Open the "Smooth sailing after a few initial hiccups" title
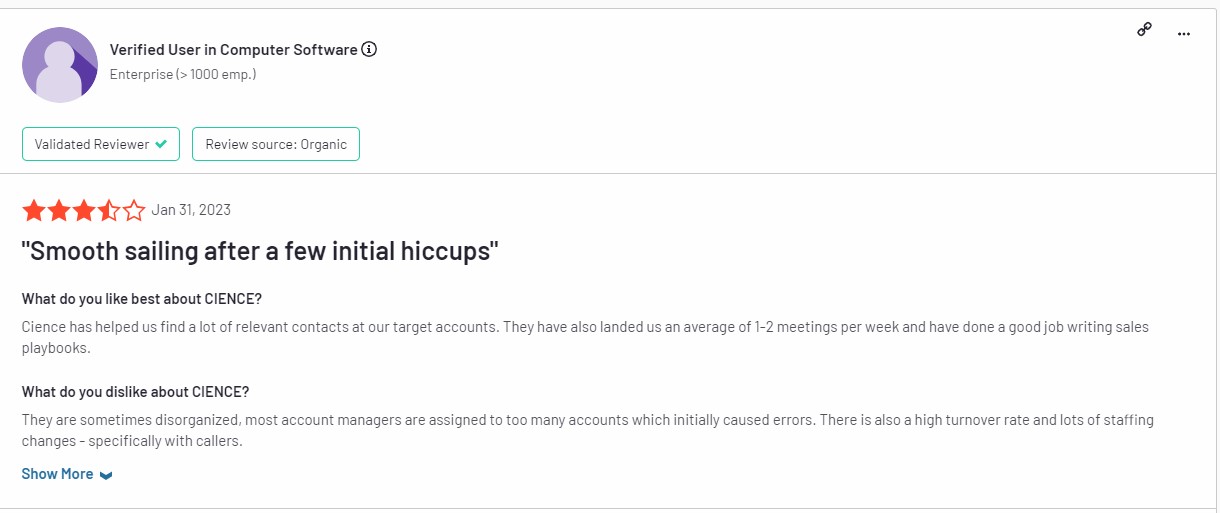 point(260,251)
